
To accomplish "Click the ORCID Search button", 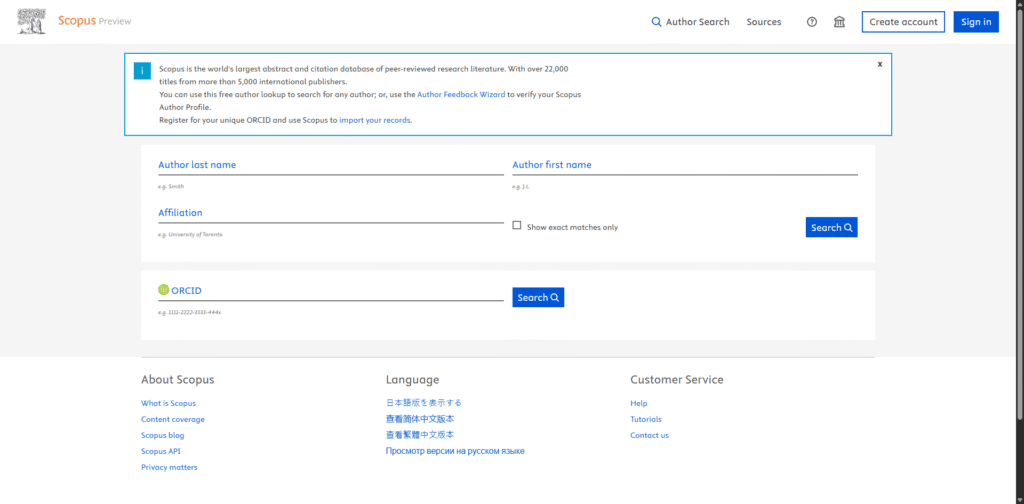I will pos(538,297).
